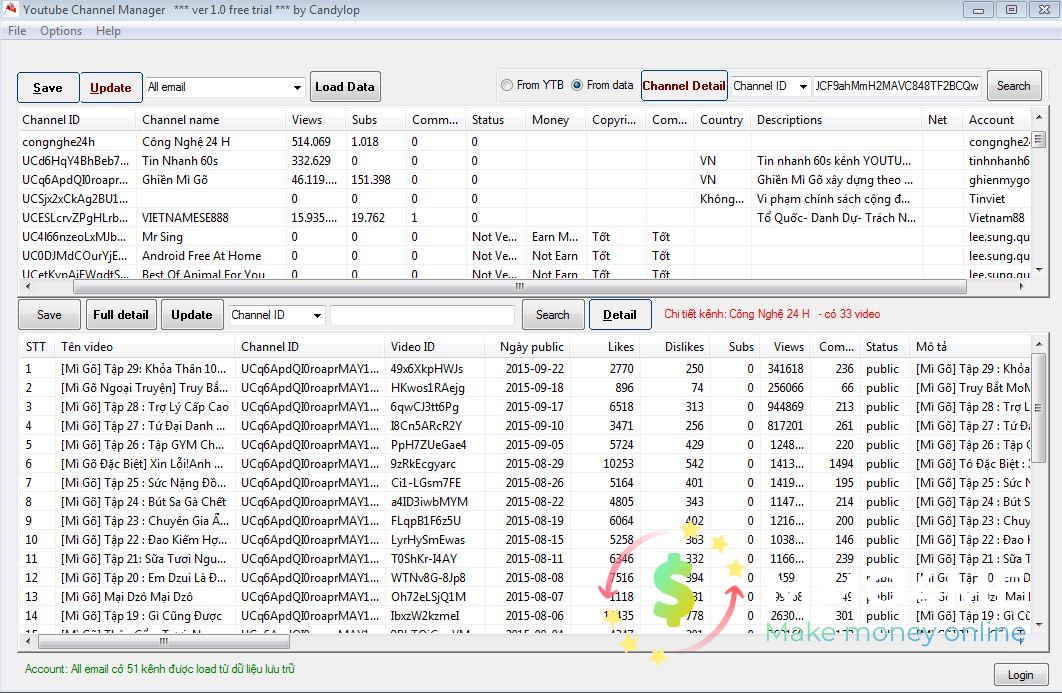Click the red Update button
The height and width of the screenshot is (693, 1062).
111,87
